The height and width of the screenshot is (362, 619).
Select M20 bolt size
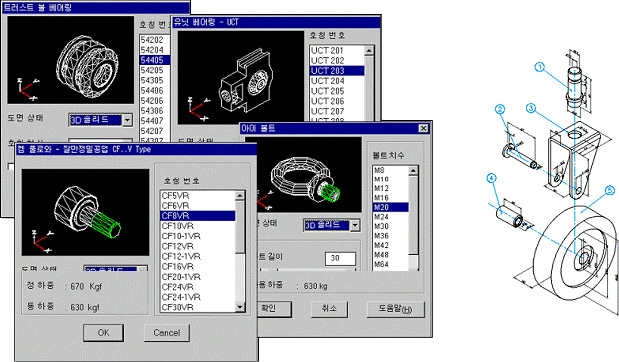point(391,207)
